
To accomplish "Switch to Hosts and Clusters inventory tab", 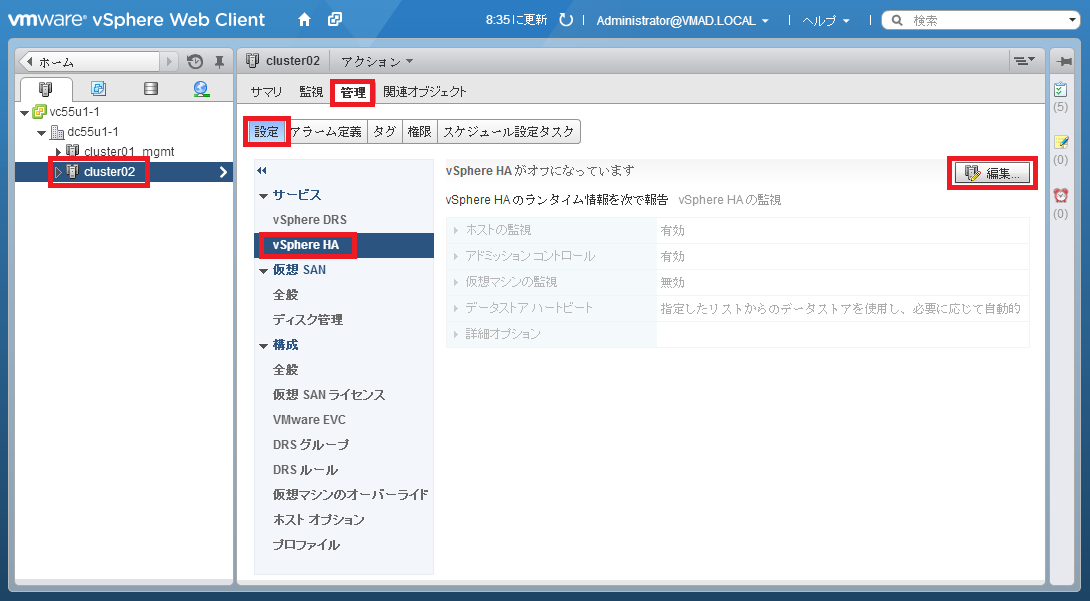I will [x=46, y=89].
